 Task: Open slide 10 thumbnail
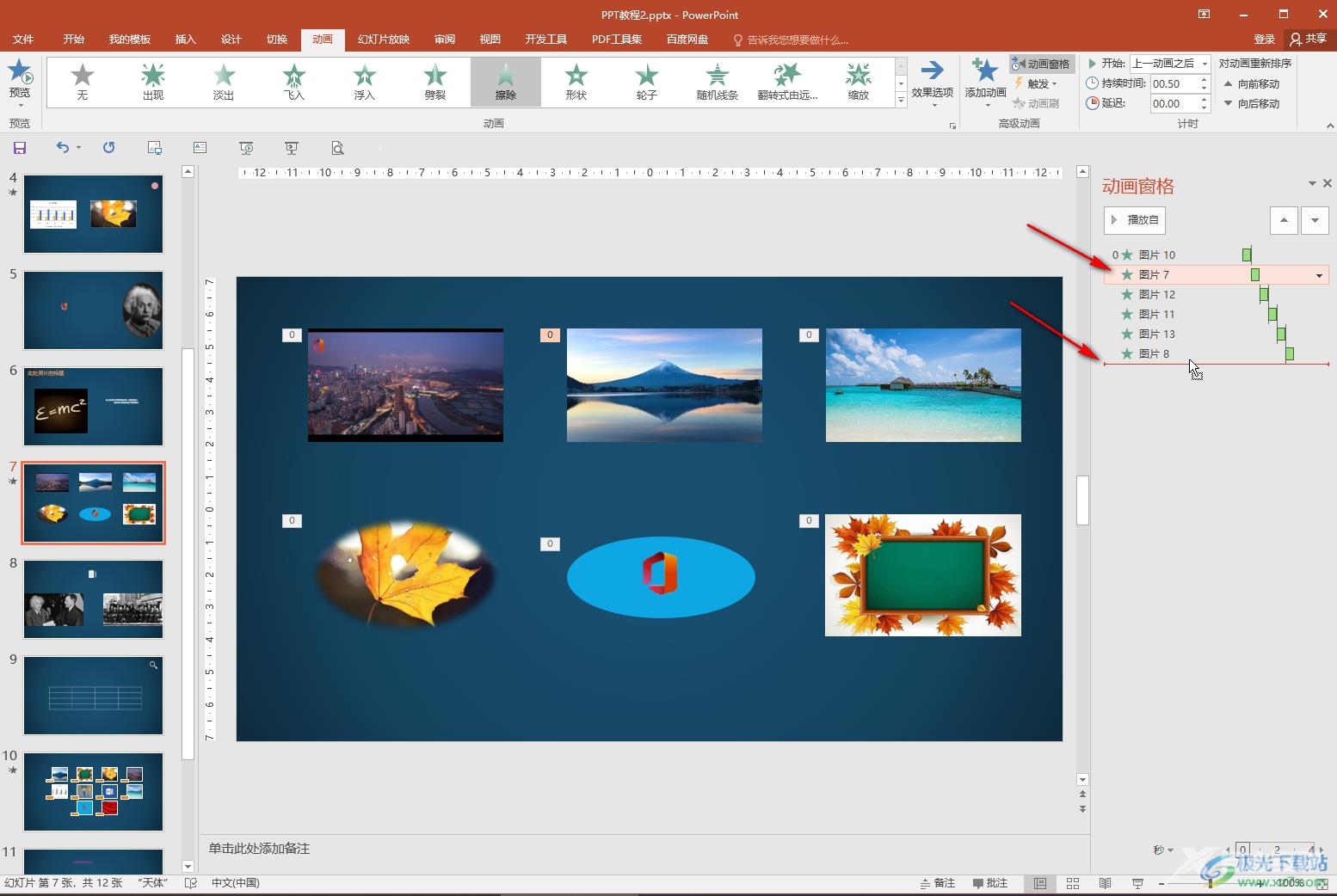tap(93, 791)
